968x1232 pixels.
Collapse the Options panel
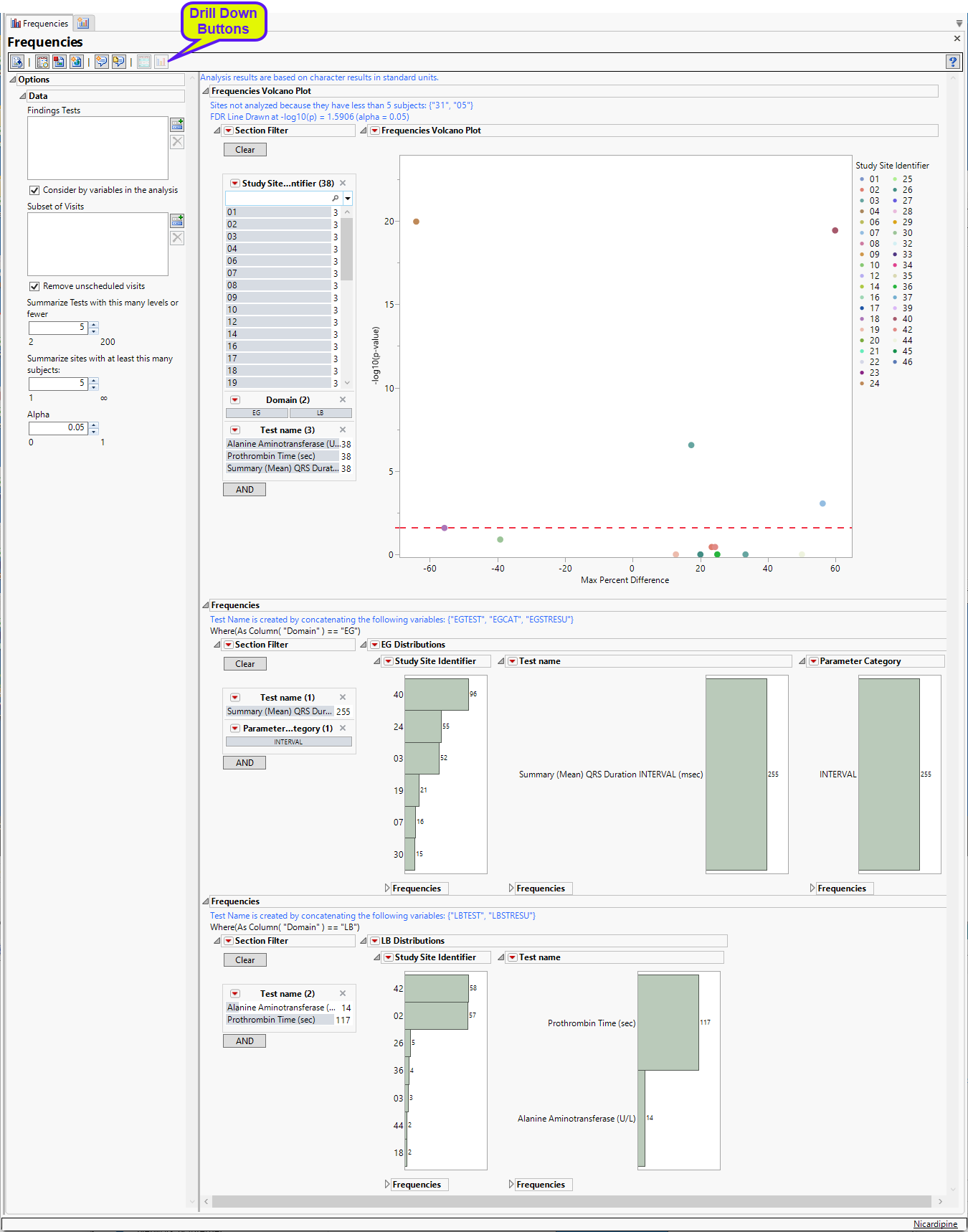[x=13, y=80]
